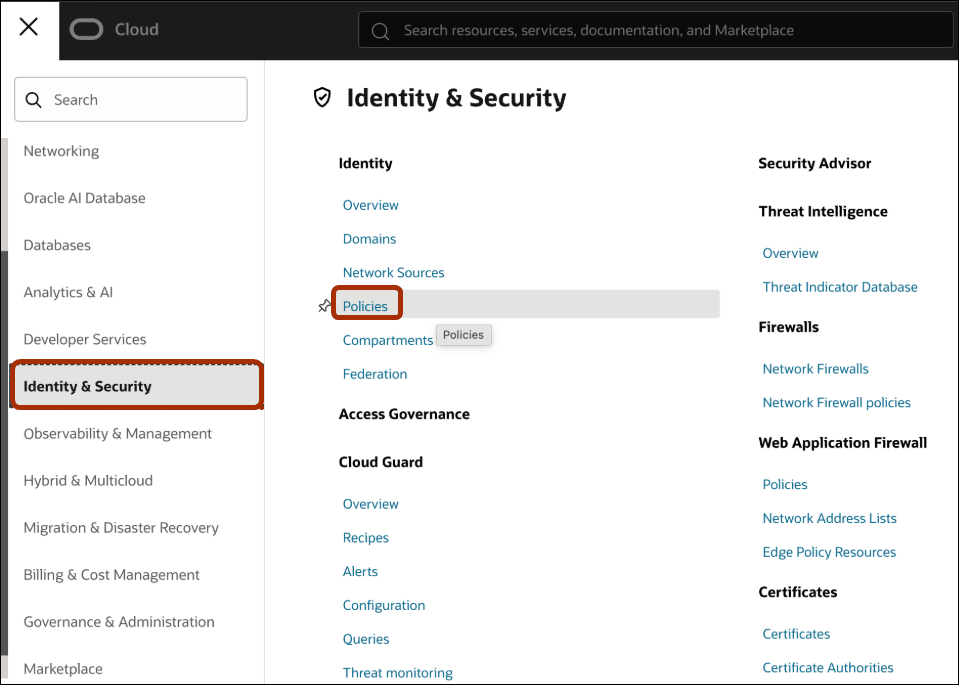Click the magnifier icon in sidebar search
Viewport: 959px width, 685px height.
[x=34, y=100]
